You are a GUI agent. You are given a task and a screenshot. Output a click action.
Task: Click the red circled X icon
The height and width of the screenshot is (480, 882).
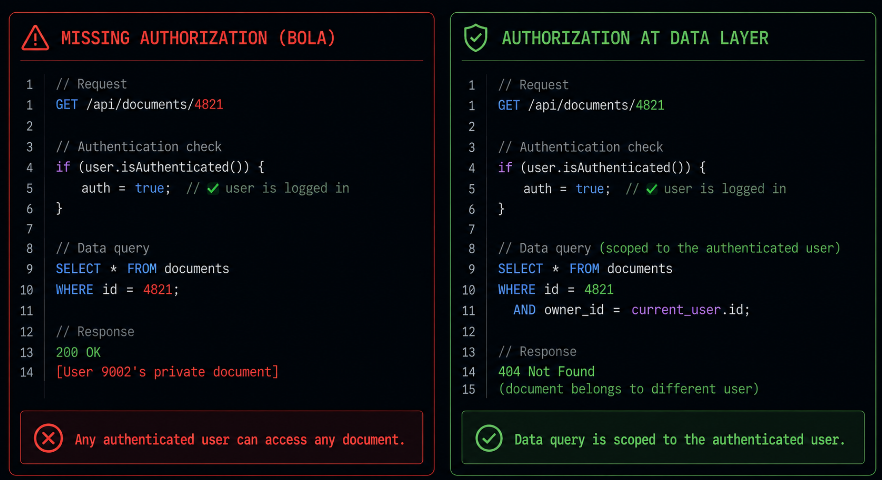[x=48, y=438]
